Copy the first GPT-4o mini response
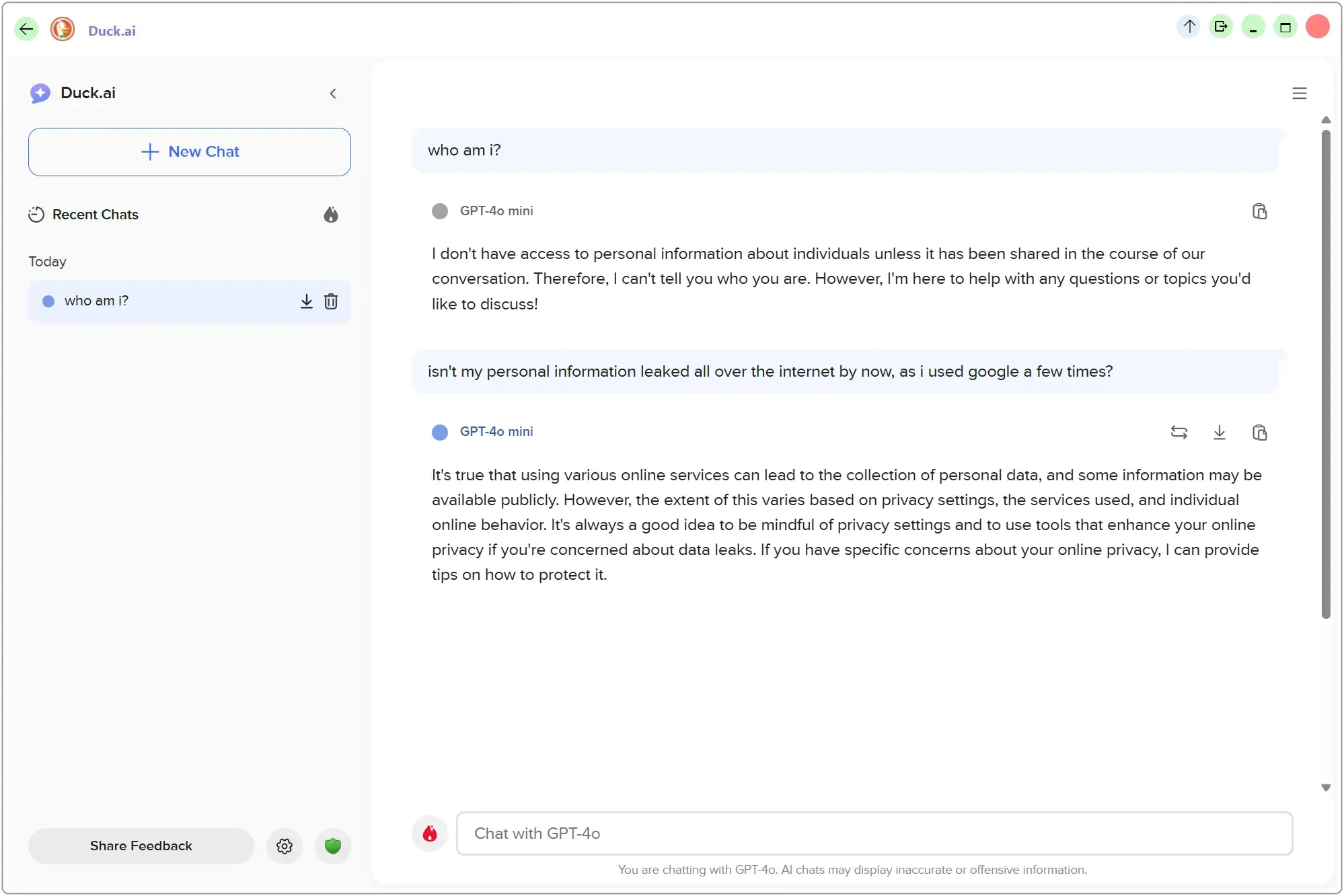This screenshot has width=1344, height=896. tap(1260, 211)
